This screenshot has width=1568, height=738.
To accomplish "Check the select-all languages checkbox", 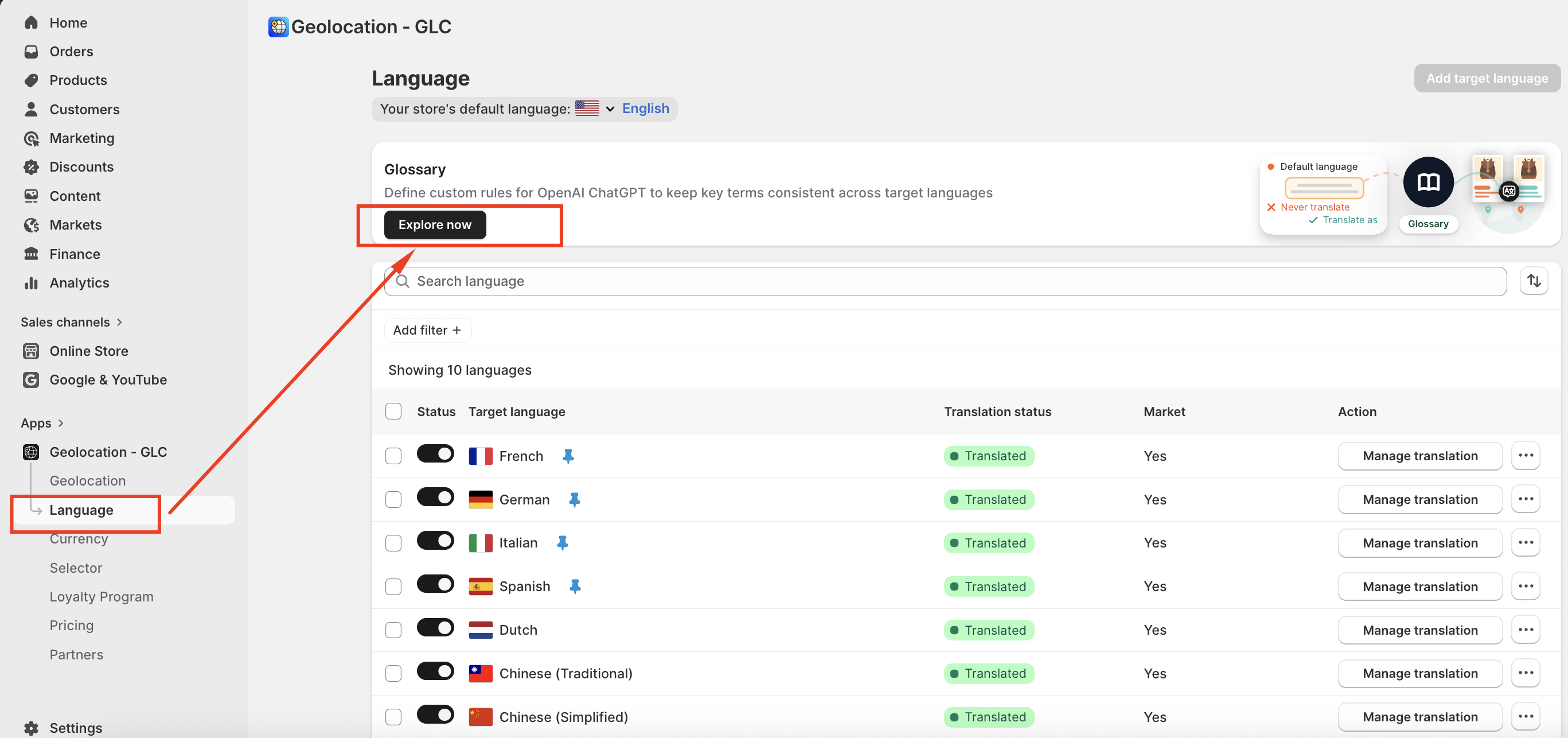I will click(393, 411).
